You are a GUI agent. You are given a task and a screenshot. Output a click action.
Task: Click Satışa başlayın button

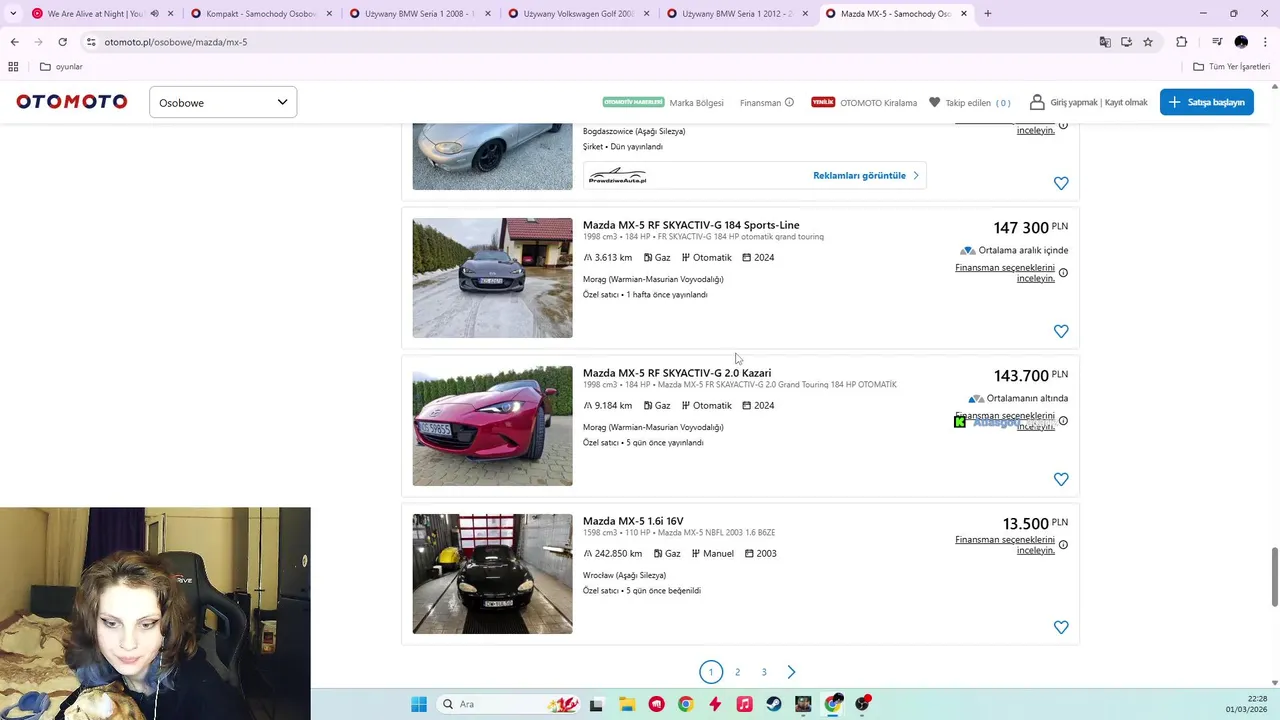pos(1206,102)
